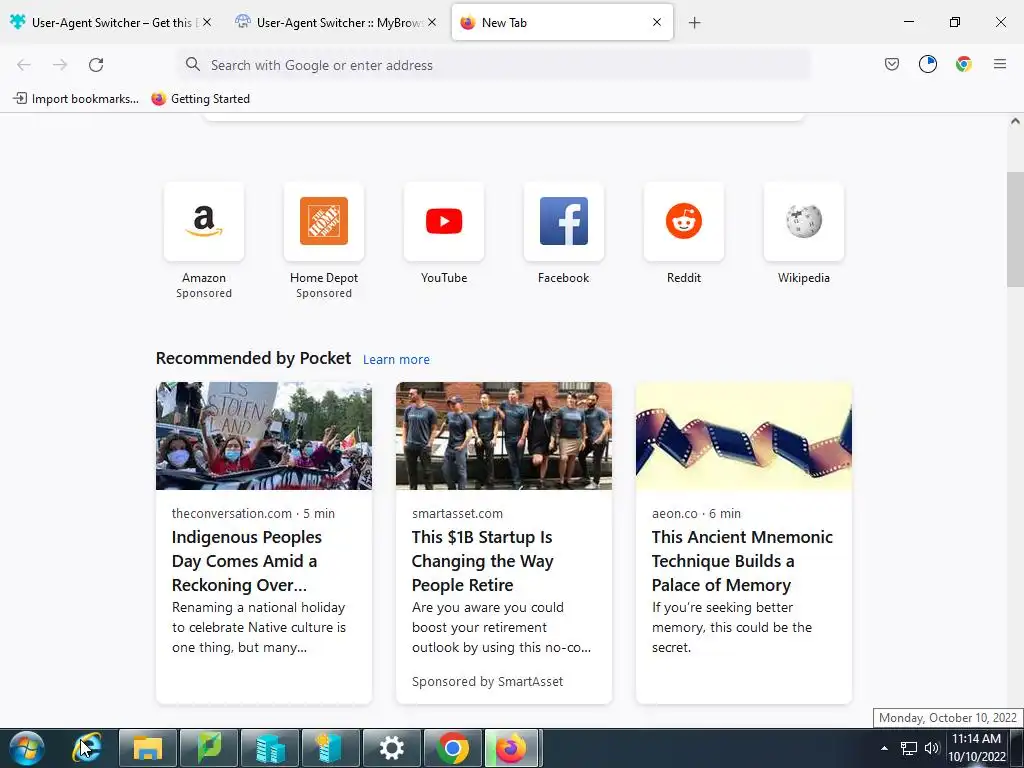Open the blue circular extension icon in toolbar
The image size is (1024, 768).
(928, 64)
